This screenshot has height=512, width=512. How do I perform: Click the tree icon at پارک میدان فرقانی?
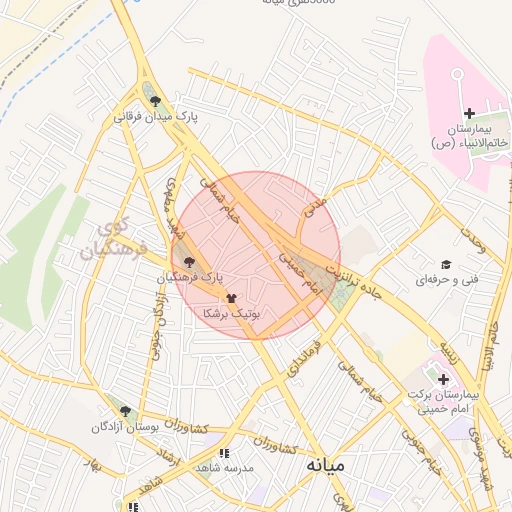pyautogui.click(x=155, y=101)
